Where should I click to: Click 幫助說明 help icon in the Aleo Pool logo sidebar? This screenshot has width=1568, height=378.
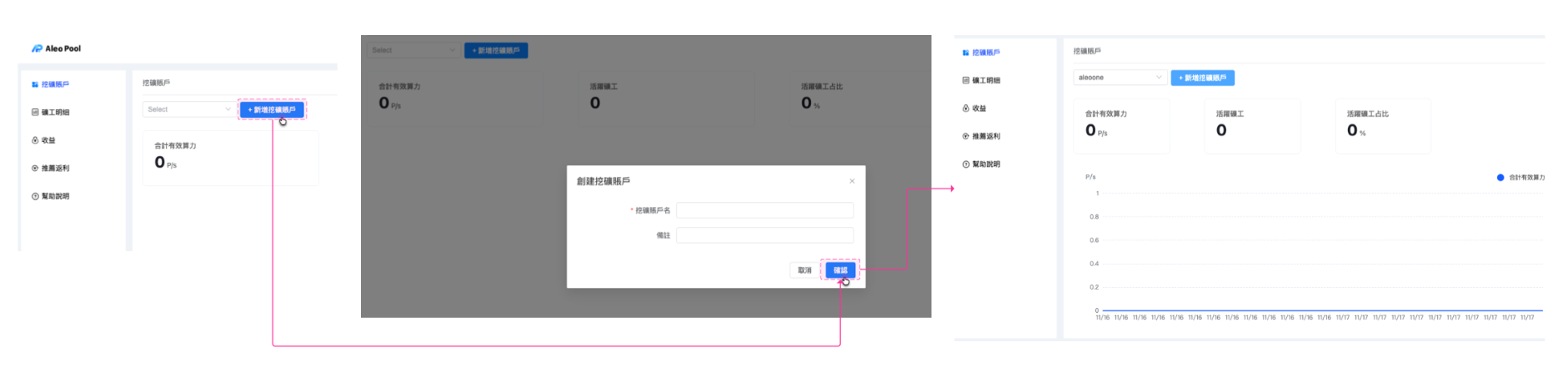35,196
